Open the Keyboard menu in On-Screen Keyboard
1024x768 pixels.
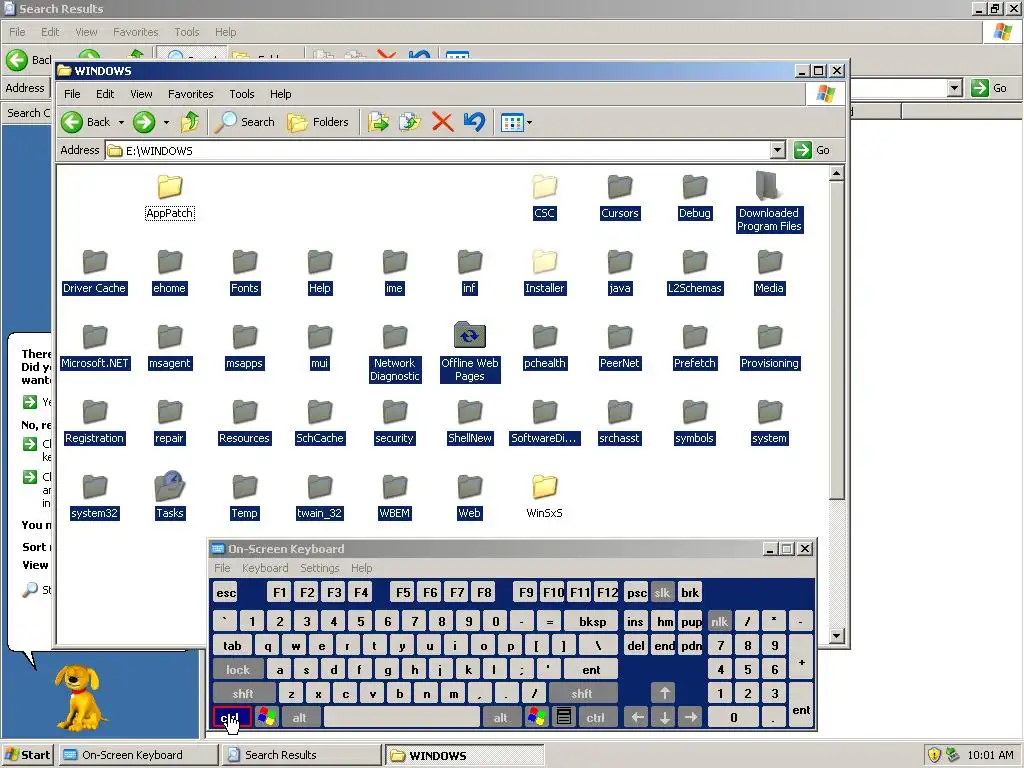point(265,568)
